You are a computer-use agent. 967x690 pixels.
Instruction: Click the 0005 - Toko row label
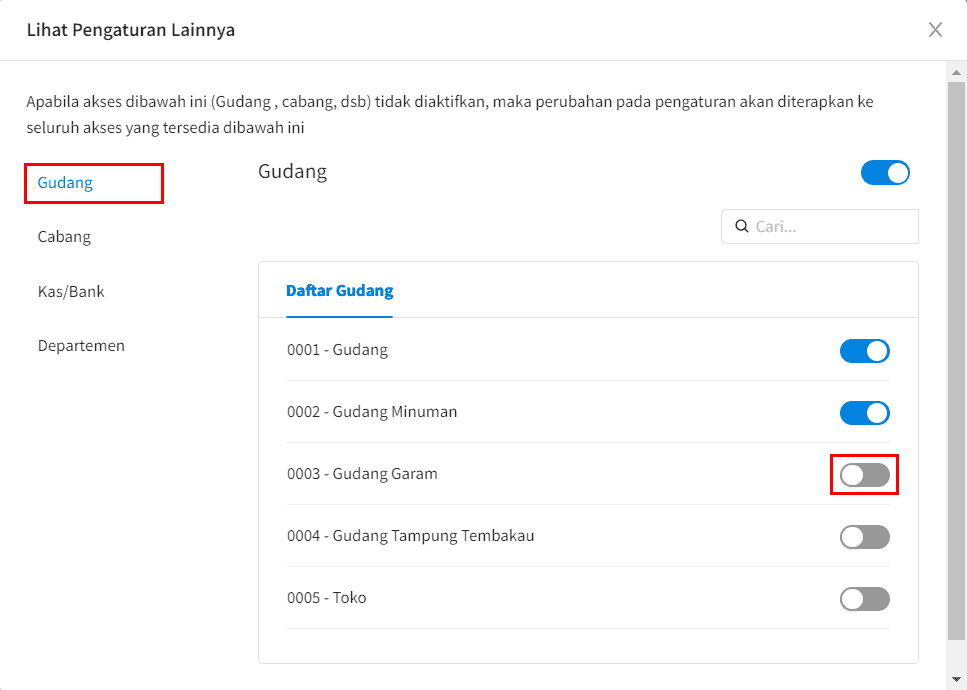click(x=327, y=598)
